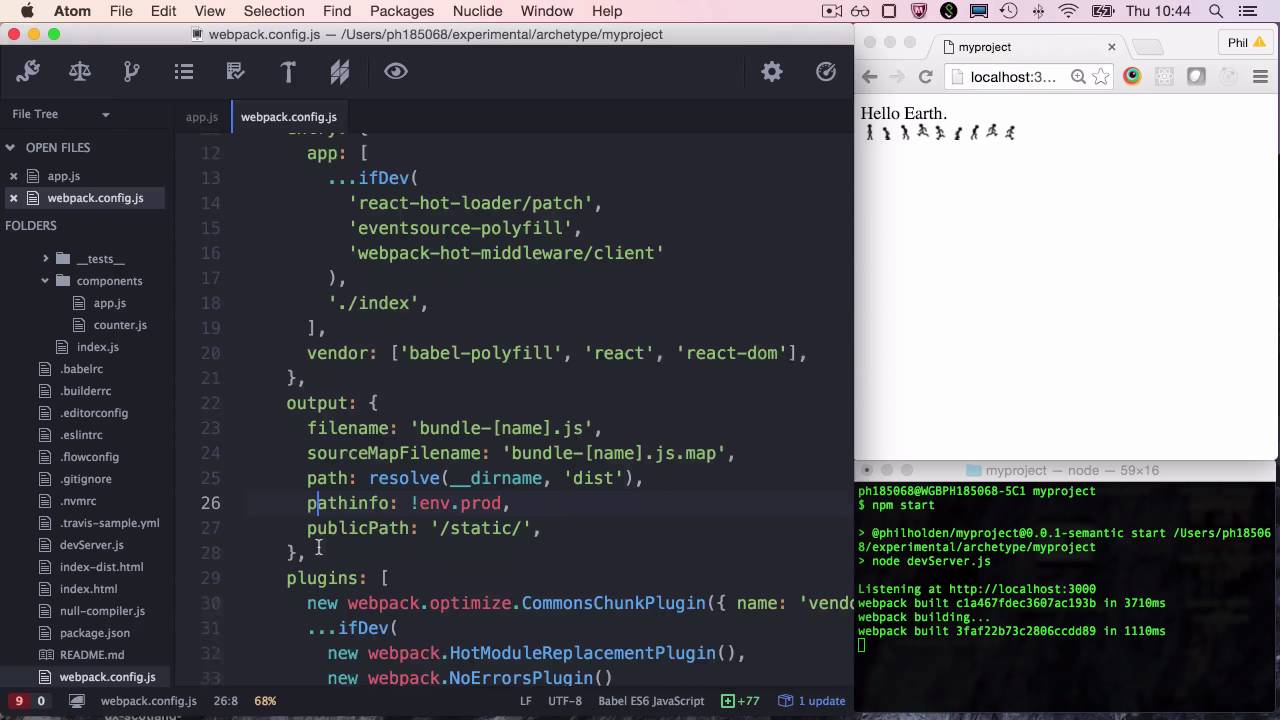Click the bulleted list outline icon

click(x=183, y=71)
